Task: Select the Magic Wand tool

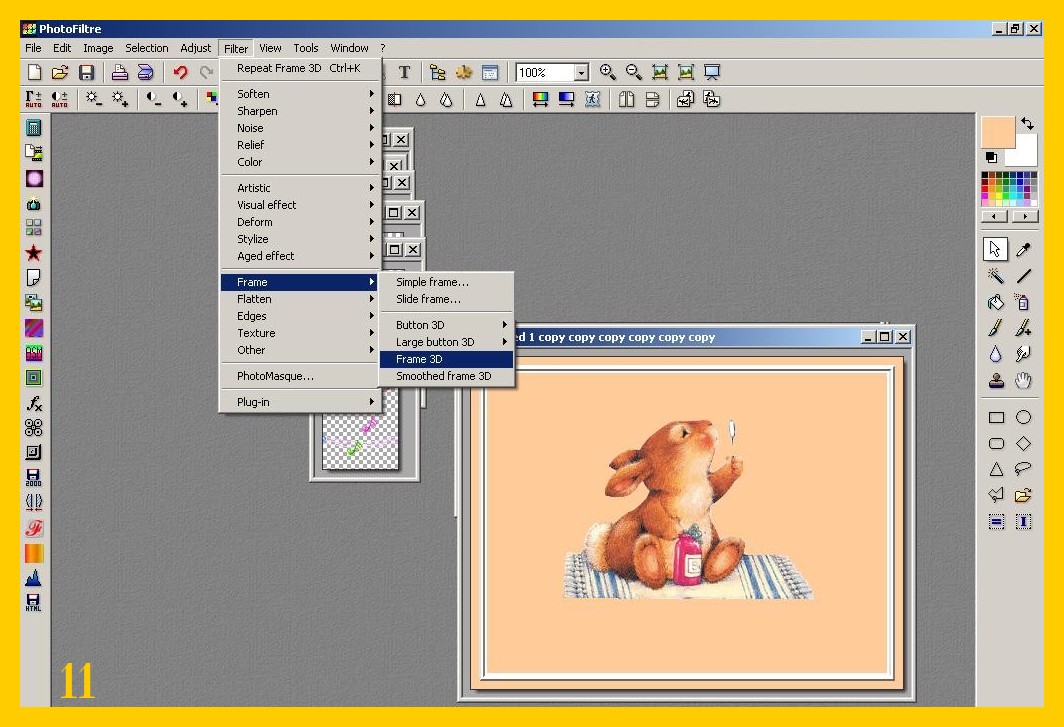Action: pyautogui.click(x=996, y=276)
